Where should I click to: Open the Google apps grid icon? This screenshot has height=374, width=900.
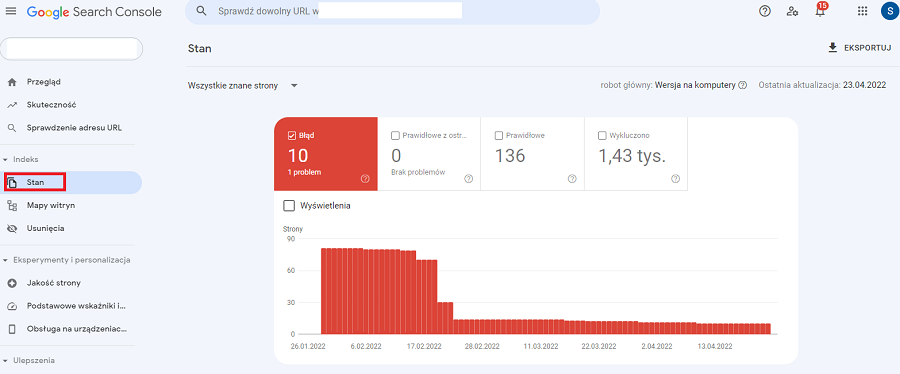point(862,11)
